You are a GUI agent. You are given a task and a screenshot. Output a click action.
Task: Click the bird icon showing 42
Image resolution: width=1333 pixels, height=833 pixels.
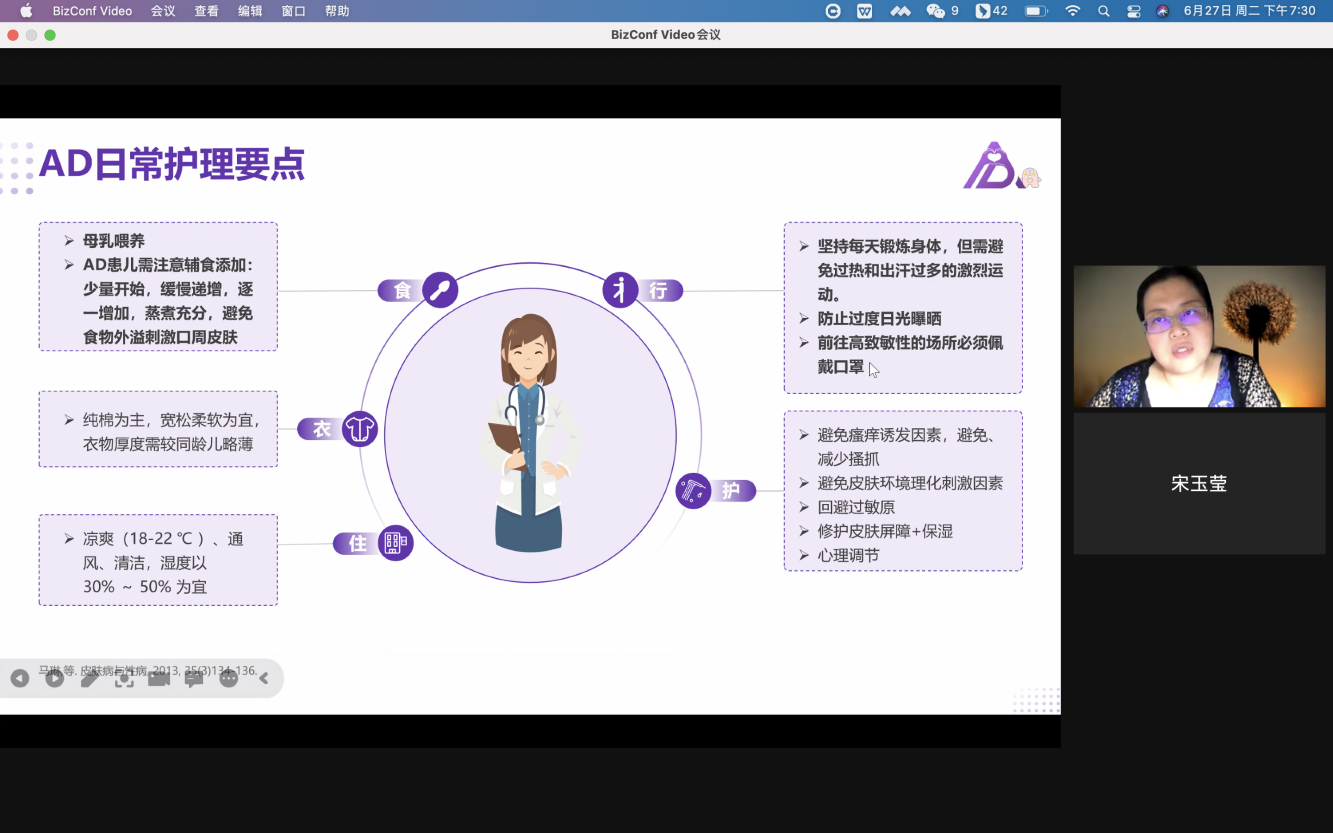pos(991,11)
